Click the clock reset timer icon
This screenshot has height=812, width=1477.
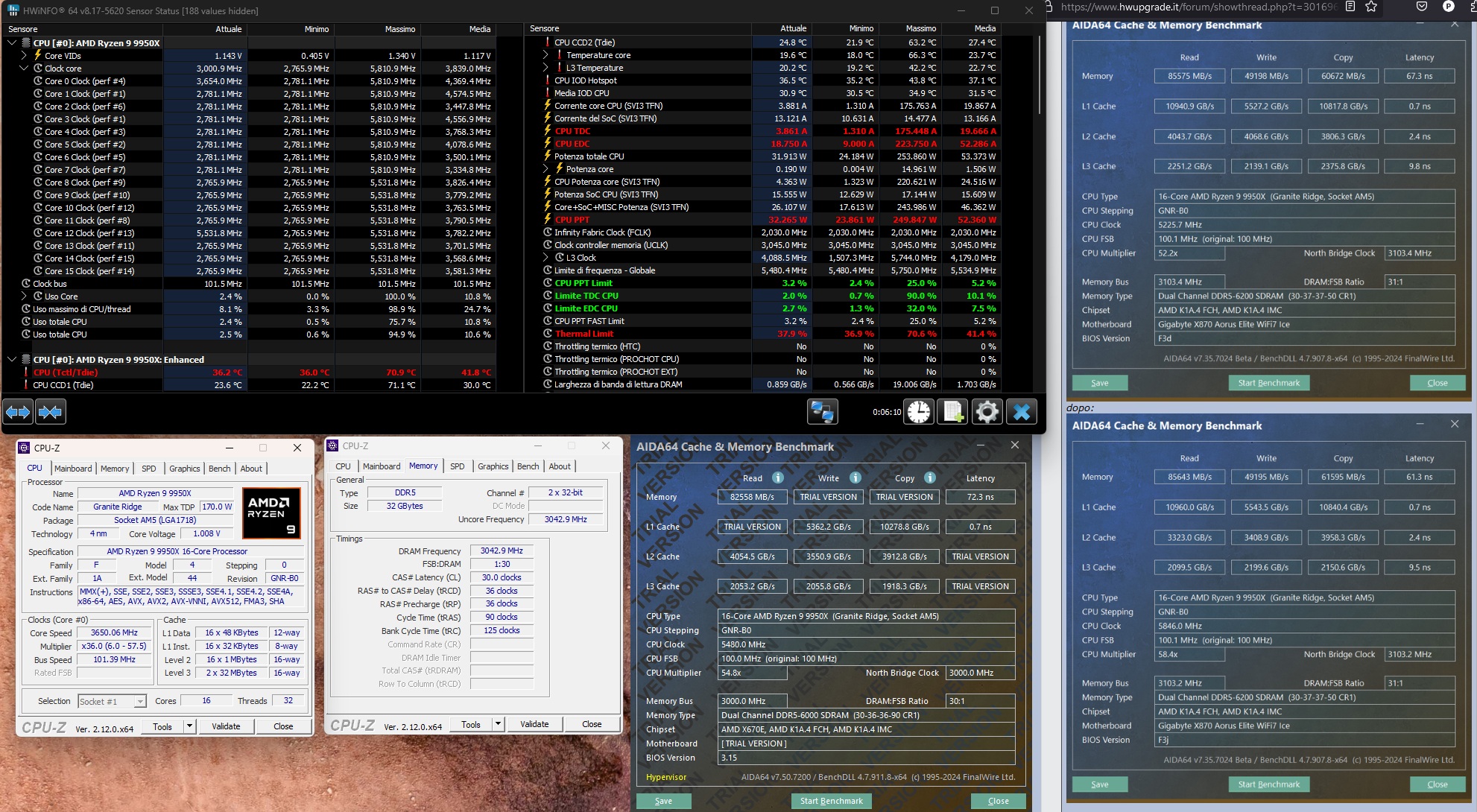pyautogui.click(x=919, y=411)
